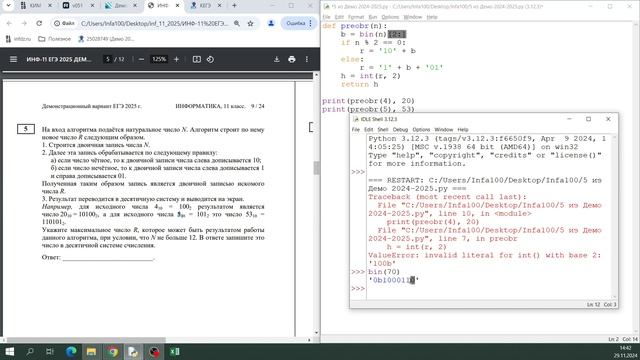The width and height of the screenshot is (640, 360).
Task: Zoom out the PDF
Action: tap(141, 59)
